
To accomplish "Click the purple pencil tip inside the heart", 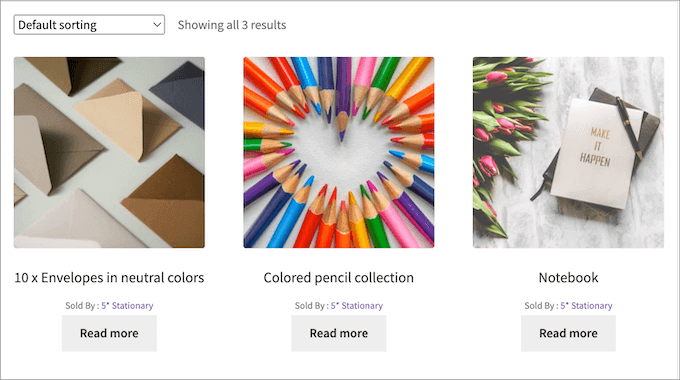I will click(x=342, y=135).
